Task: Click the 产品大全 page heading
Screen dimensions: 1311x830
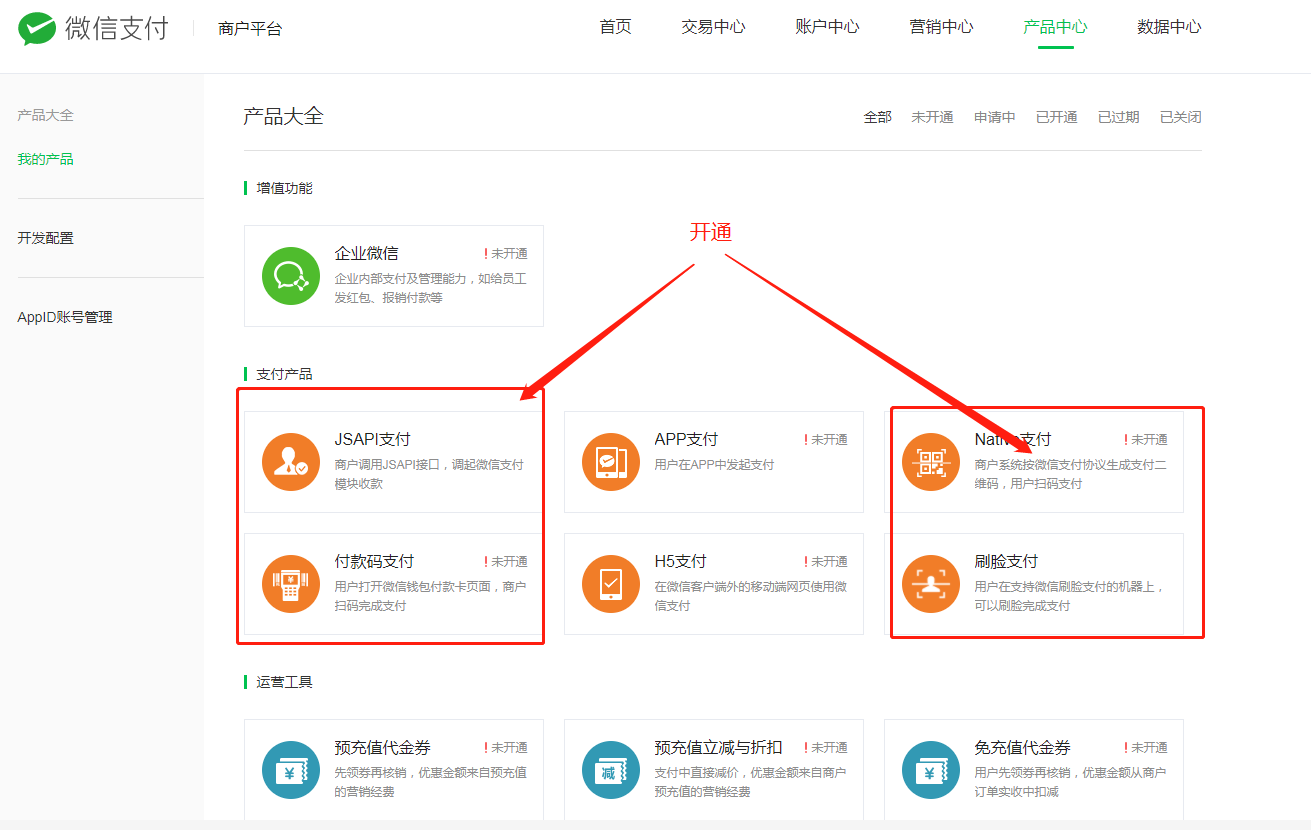Action: coord(284,116)
